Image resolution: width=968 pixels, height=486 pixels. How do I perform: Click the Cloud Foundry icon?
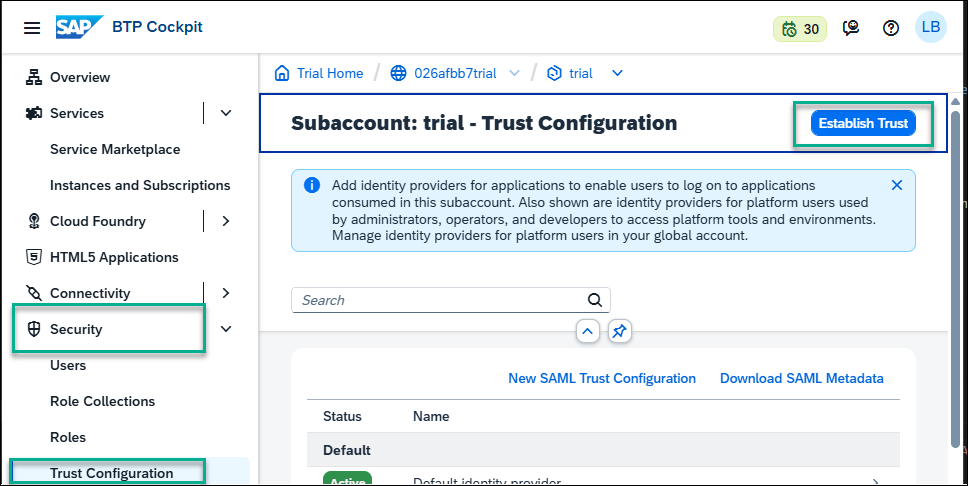click(34, 221)
